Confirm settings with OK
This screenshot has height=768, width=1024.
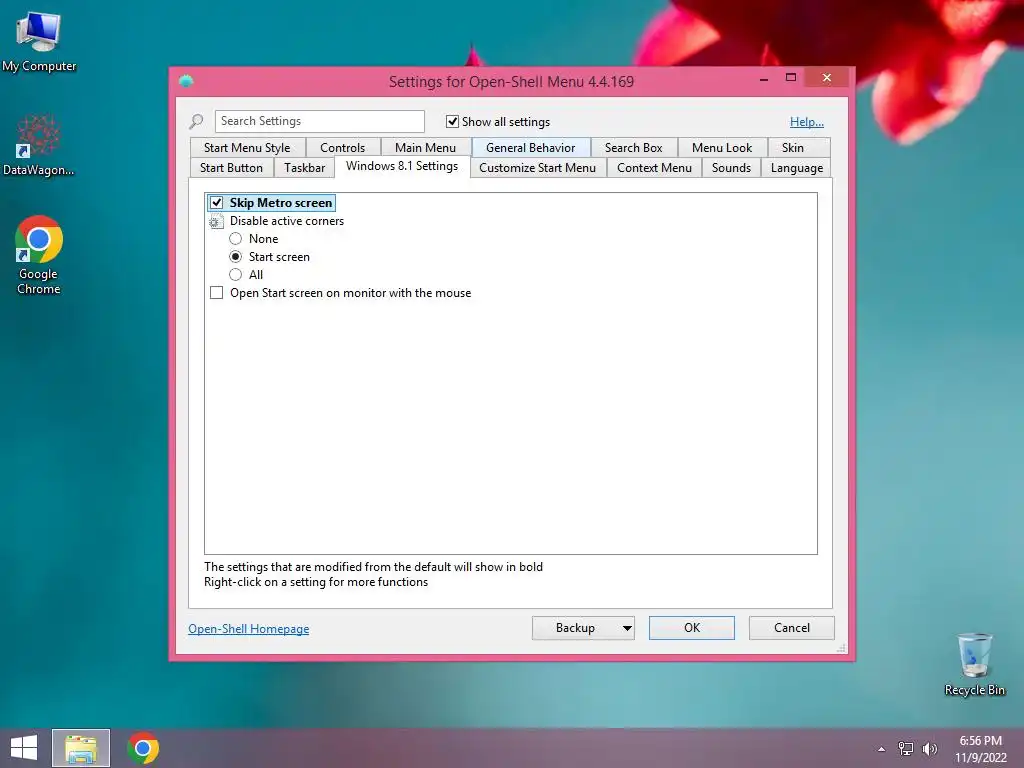692,628
